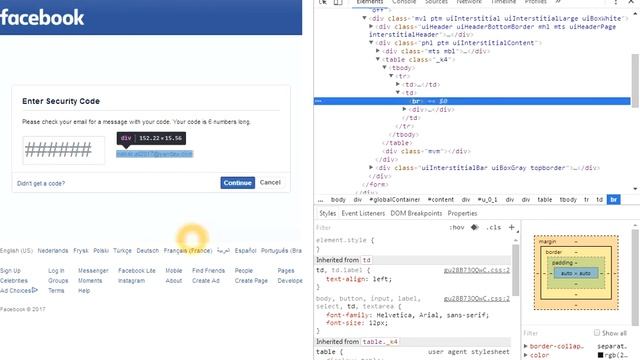Click the text-align: left declaration
The image size is (640, 360).
click(x=359, y=279)
